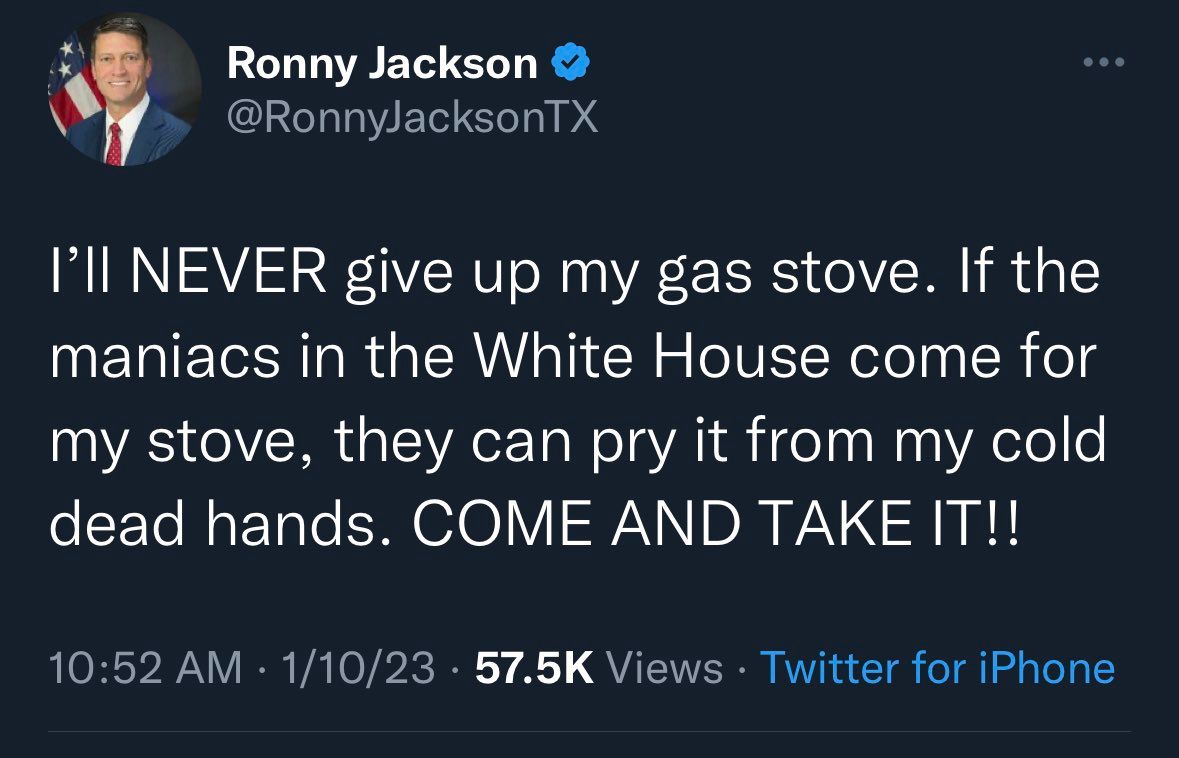This screenshot has height=758, width=1179.
Task: Open Ronny Jackson's profile photo
Action: (x=125, y=90)
